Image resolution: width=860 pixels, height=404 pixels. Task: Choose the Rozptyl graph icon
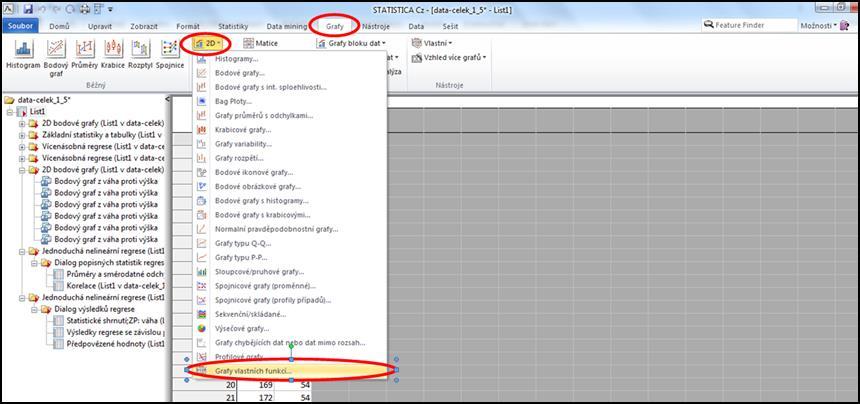coord(140,54)
